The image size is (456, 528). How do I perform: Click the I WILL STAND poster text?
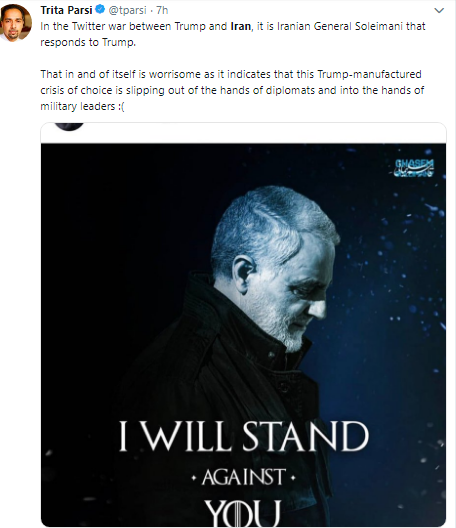click(x=244, y=436)
